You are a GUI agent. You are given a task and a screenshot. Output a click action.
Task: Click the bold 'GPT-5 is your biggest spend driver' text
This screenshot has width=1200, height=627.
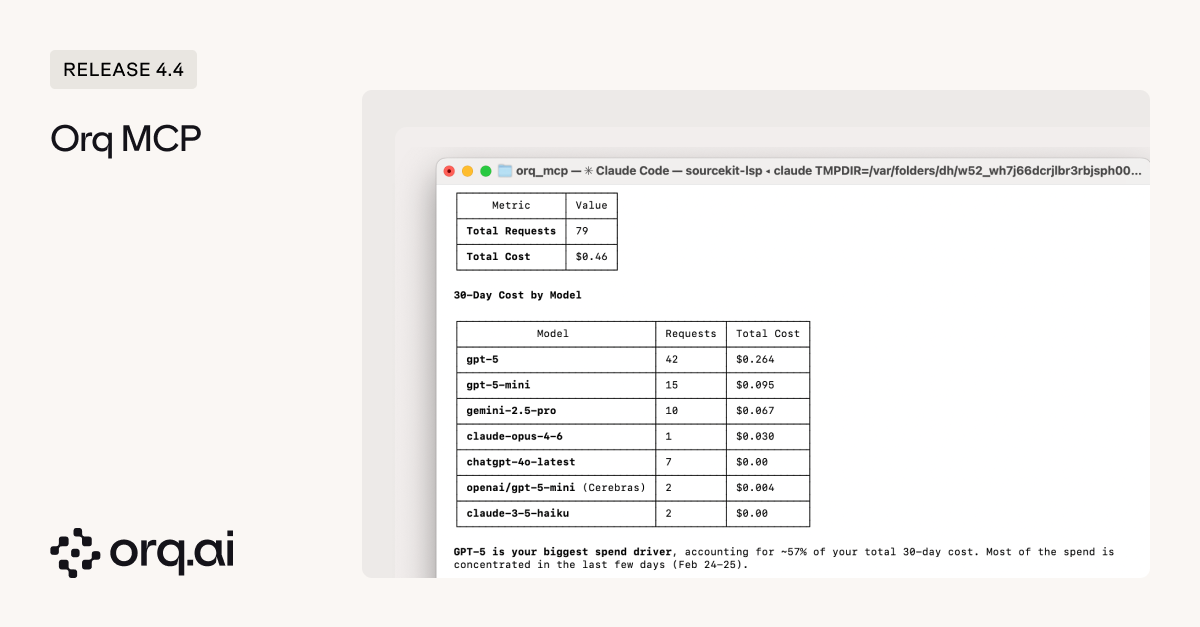[x=565, y=551]
